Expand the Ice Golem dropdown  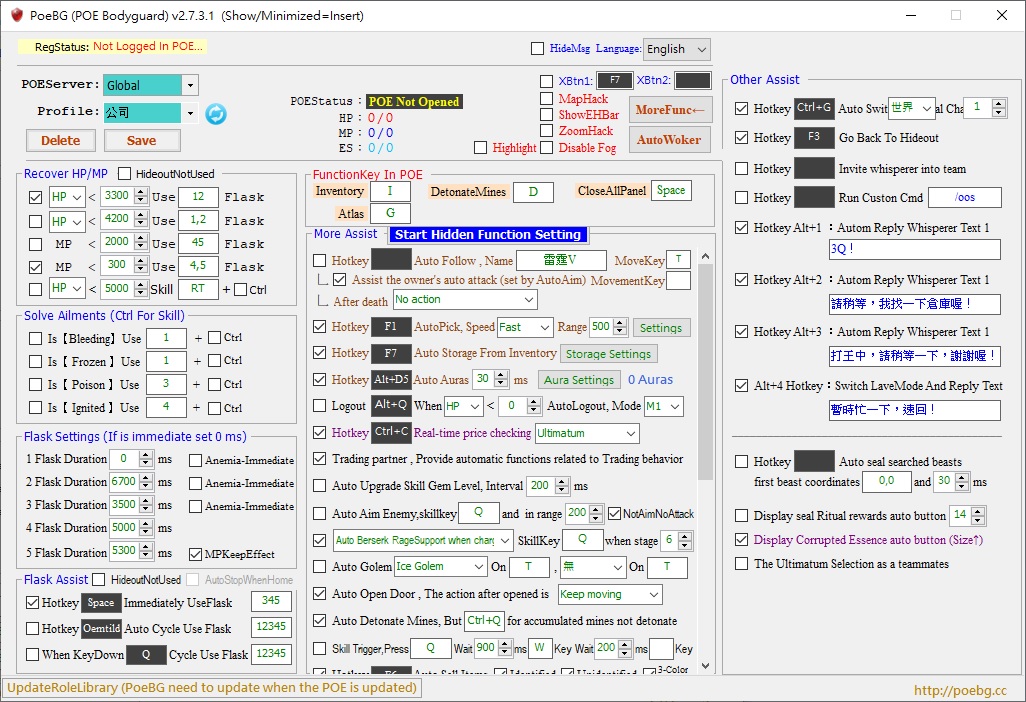click(440, 567)
